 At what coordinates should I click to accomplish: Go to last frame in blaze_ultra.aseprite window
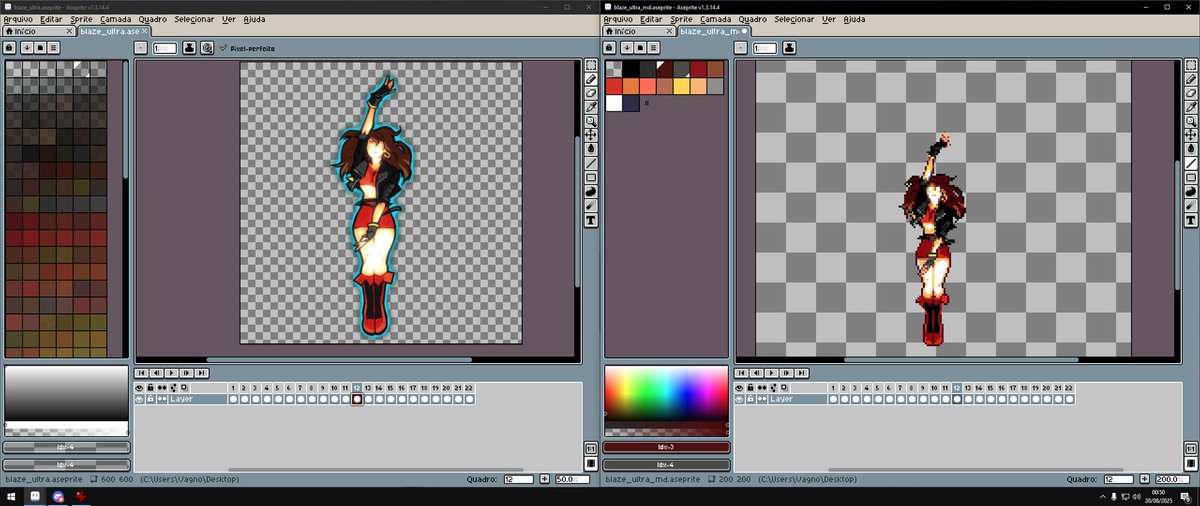point(202,373)
